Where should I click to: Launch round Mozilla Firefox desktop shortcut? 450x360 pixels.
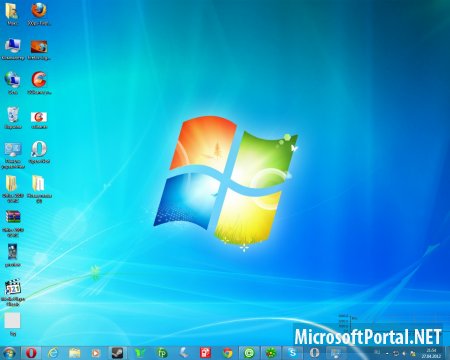pos(39,14)
